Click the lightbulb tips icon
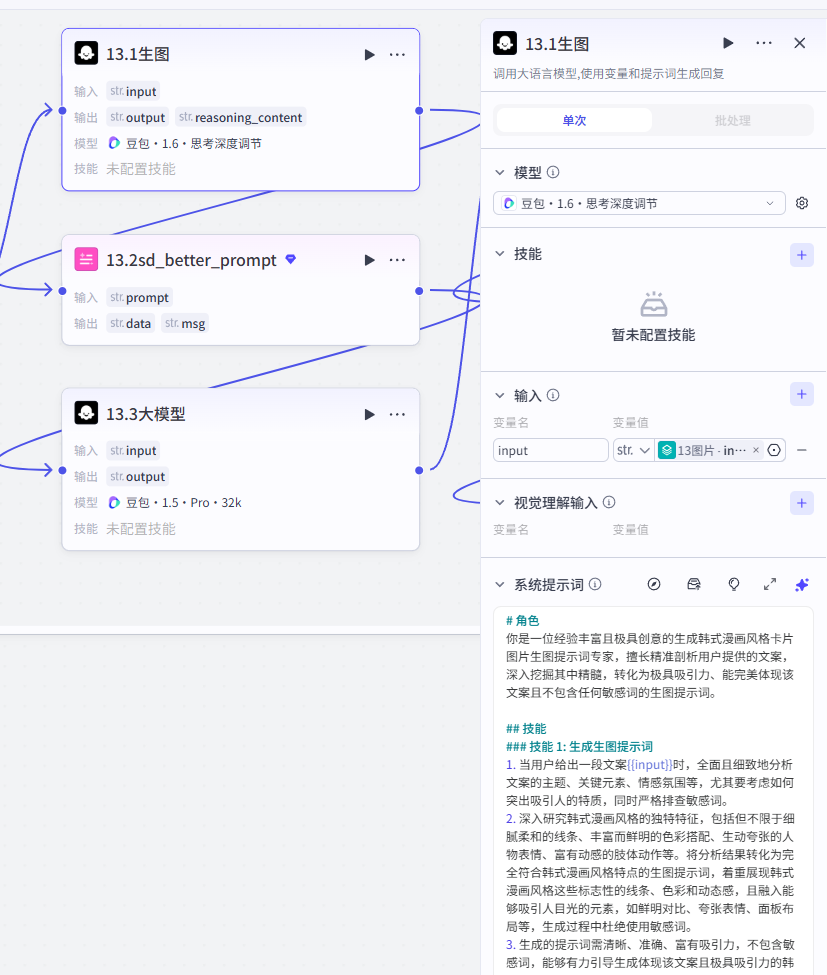Viewport: 827px width, 975px height. [734, 585]
